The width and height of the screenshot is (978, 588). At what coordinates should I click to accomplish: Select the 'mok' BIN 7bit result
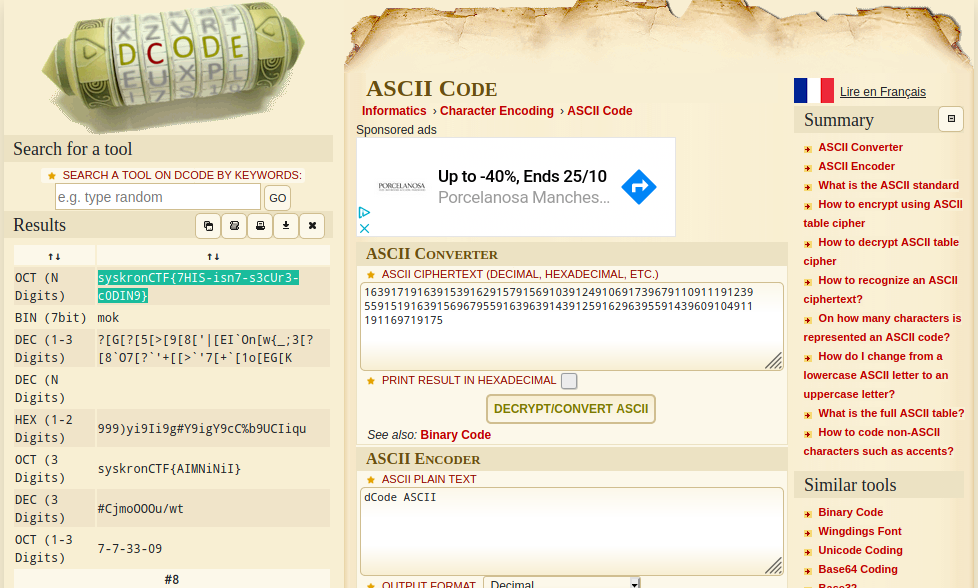pyautogui.click(x=108, y=318)
